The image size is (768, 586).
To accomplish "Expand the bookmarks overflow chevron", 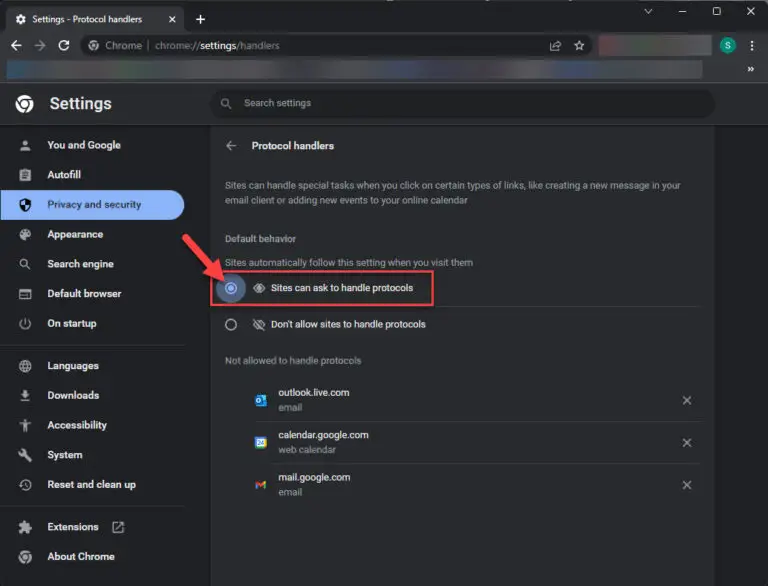I will [750, 69].
